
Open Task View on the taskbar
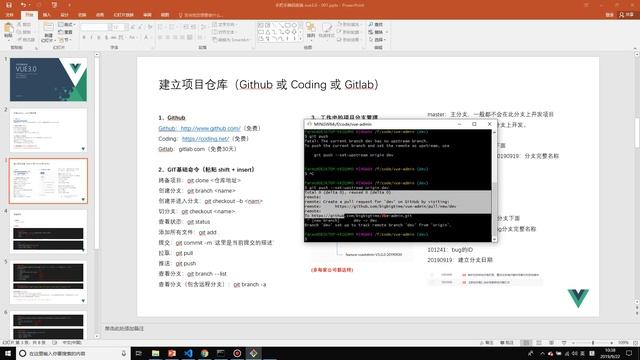coord(139,353)
